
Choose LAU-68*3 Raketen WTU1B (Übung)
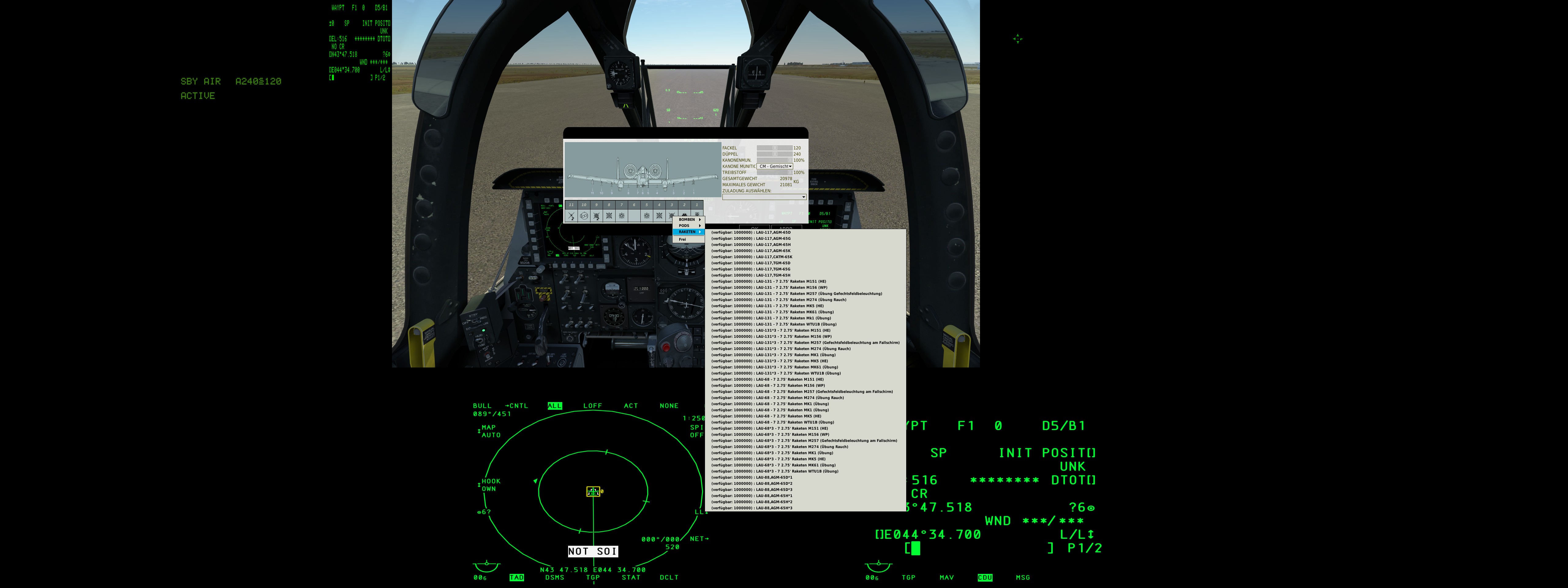806,471
